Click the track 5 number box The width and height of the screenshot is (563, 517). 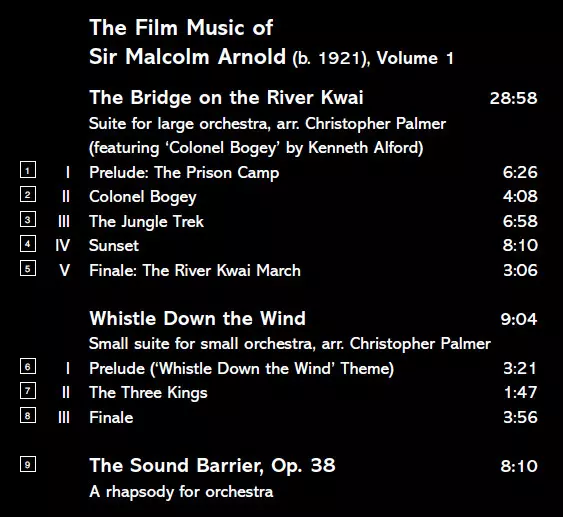coord(28,268)
